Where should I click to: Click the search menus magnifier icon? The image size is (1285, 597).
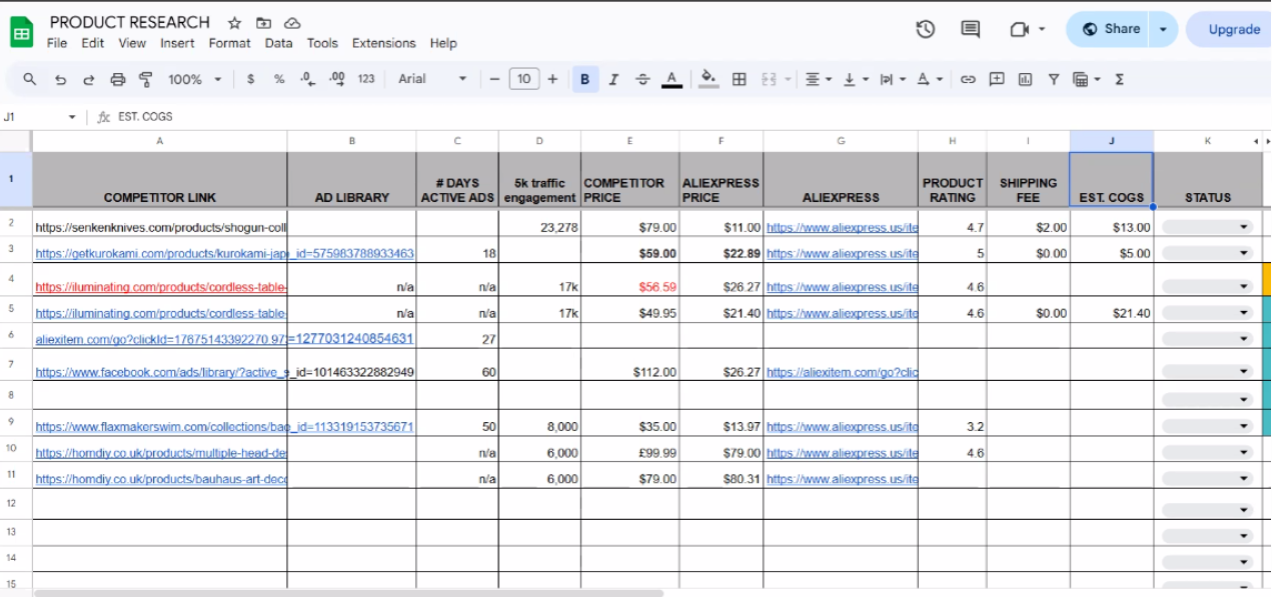30,79
